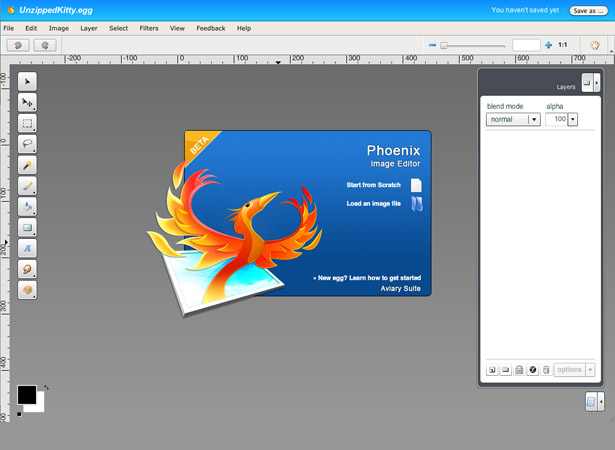This screenshot has width=615, height=450.
Task: Click Start from Scratch link
Action: click(373, 185)
